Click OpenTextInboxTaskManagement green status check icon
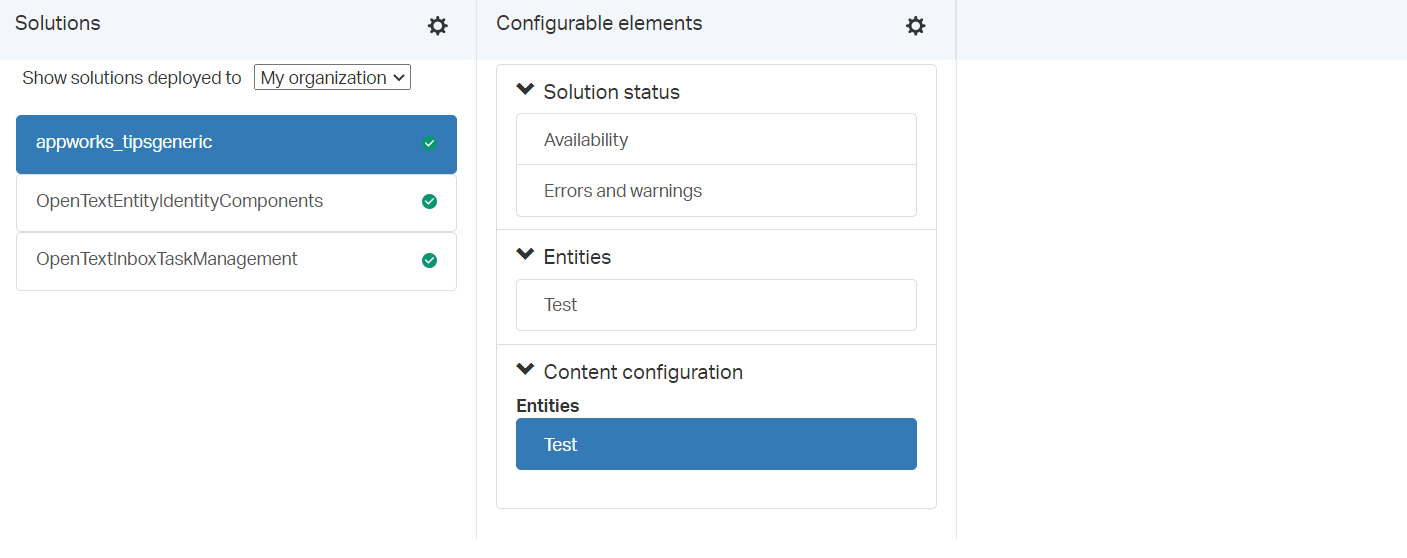This screenshot has width=1407, height=558. [x=429, y=260]
